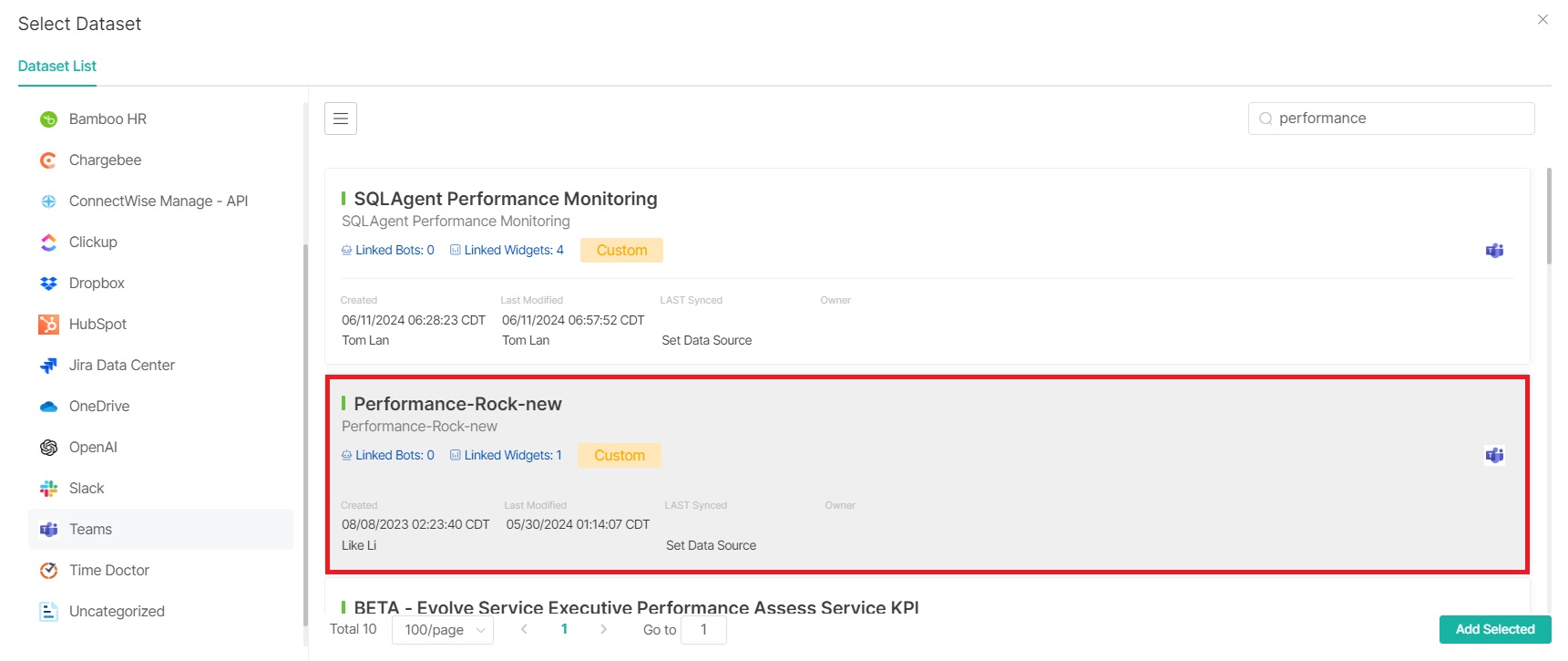The image size is (1568, 661).
Task: Click the Bamboo HR icon in sidebar
Action: [48, 119]
